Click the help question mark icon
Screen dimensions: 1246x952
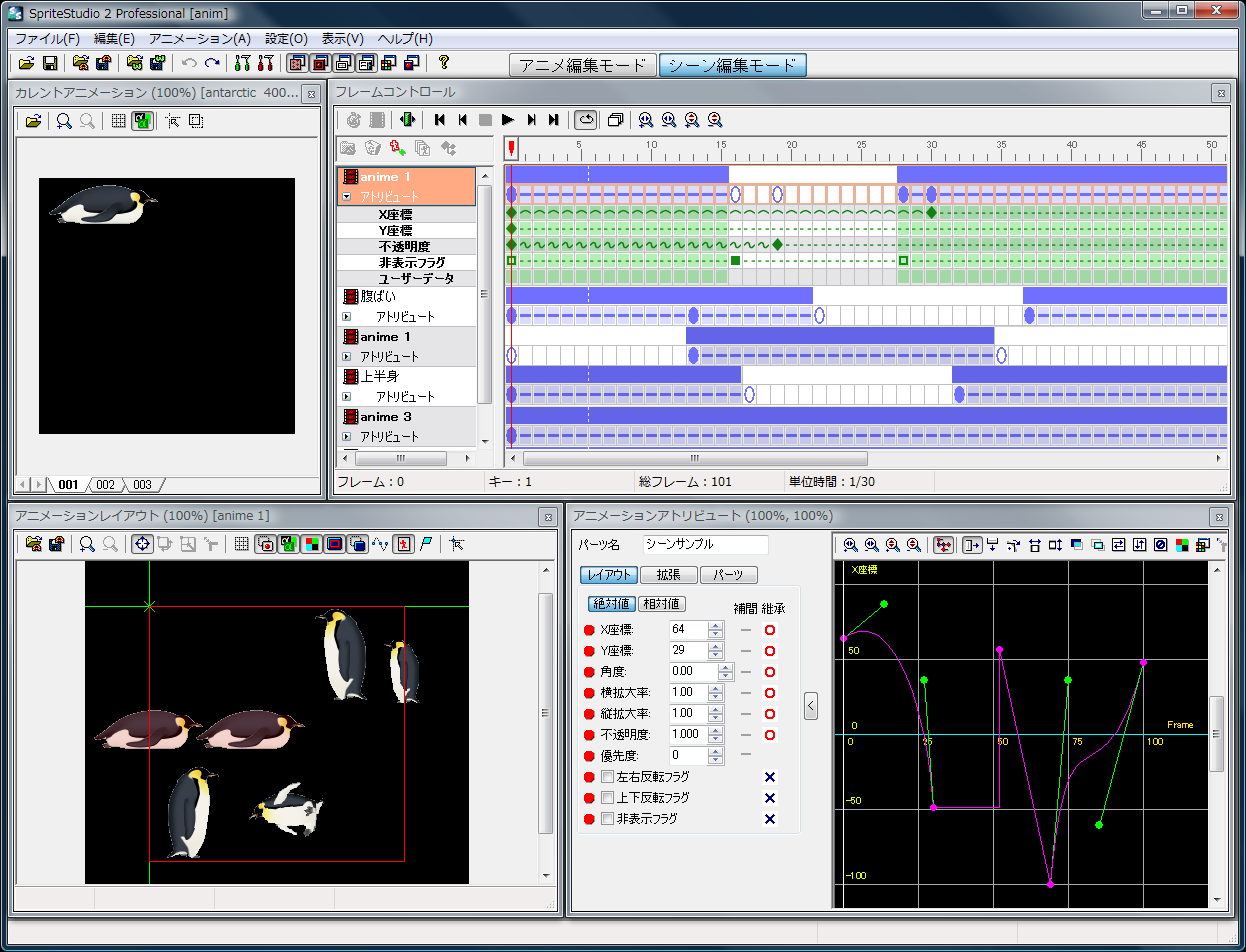click(444, 63)
